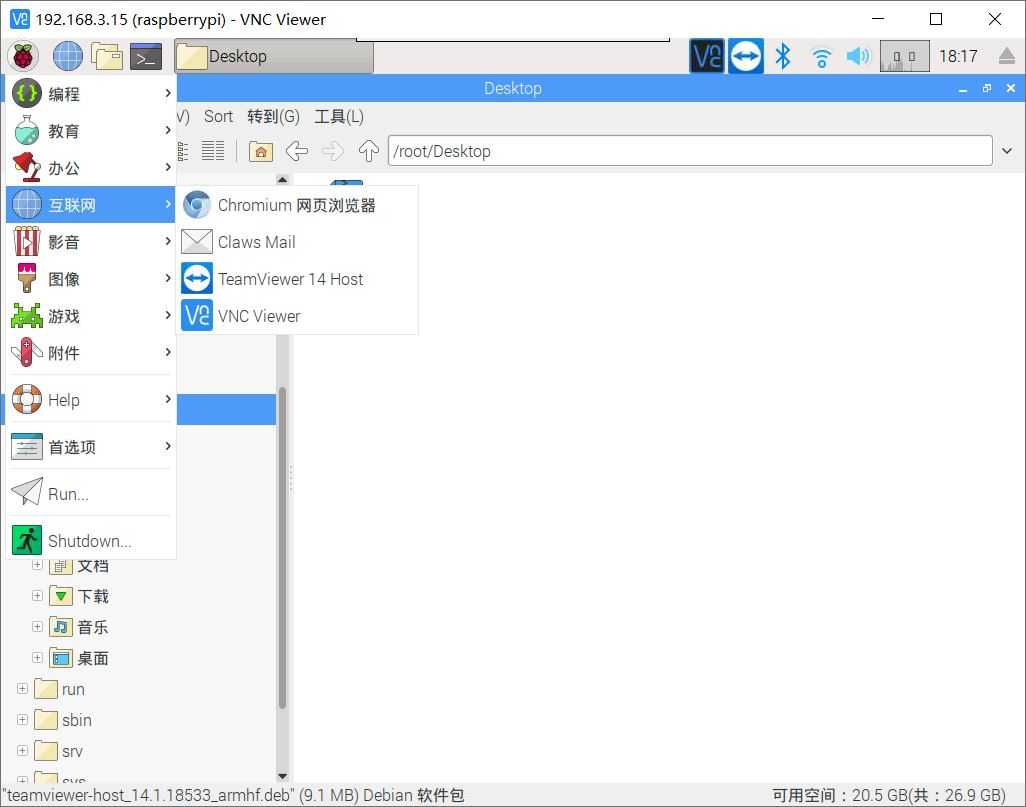
Task: Go forward to the next folder
Action: click(x=332, y=151)
